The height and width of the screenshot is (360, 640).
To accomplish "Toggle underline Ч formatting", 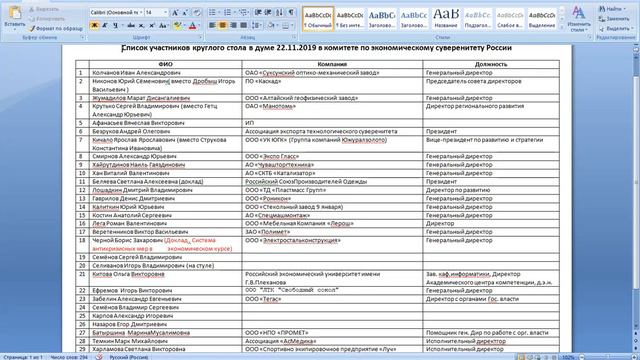I will [x=116, y=25].
